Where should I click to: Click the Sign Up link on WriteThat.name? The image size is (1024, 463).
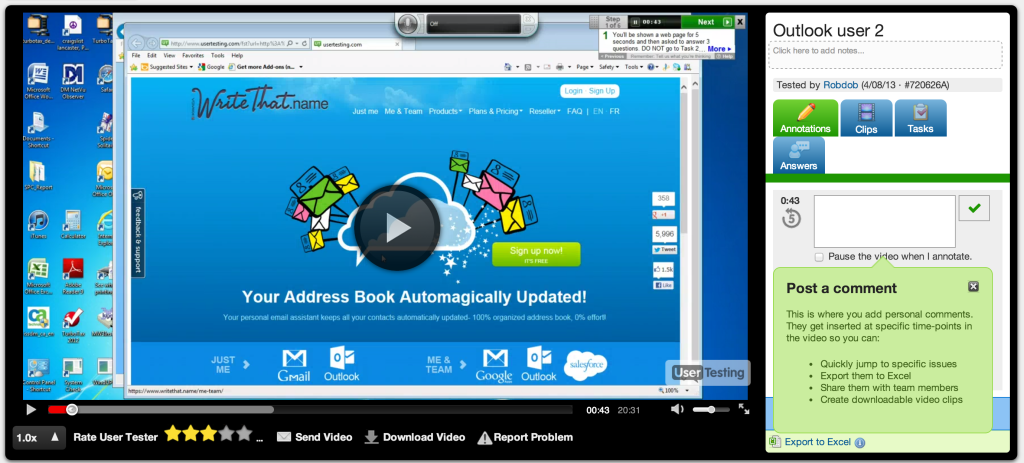[601, 91]
